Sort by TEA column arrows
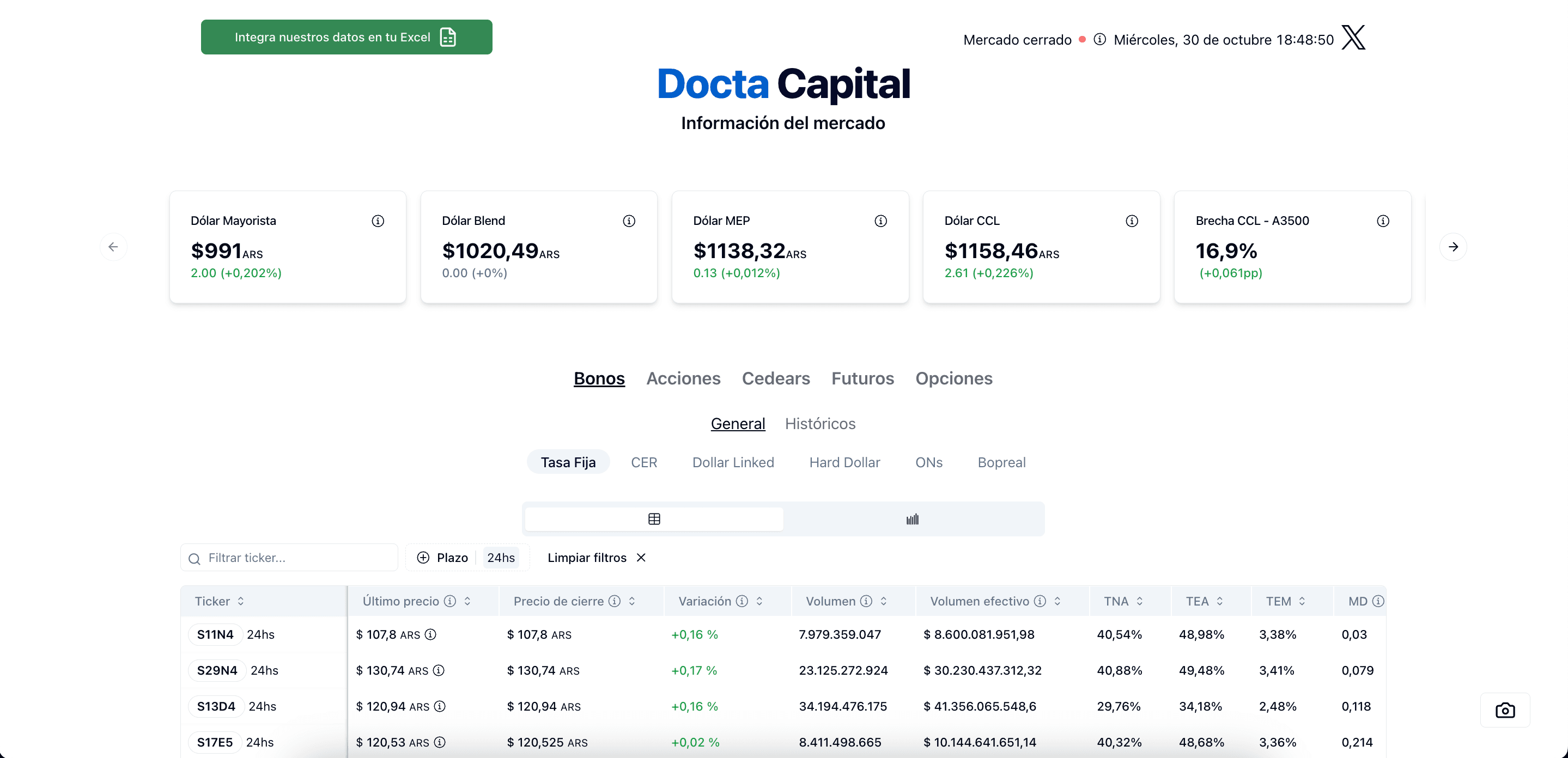This screenshot has width=1568, height=758. click(1220, 601)
